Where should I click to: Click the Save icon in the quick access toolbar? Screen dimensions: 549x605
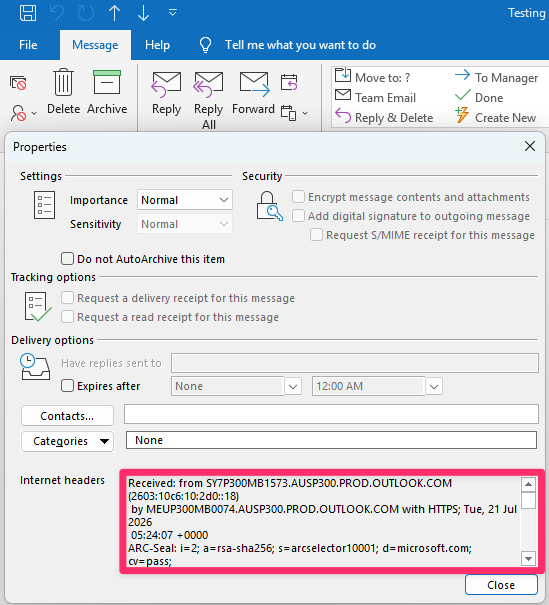28,13
